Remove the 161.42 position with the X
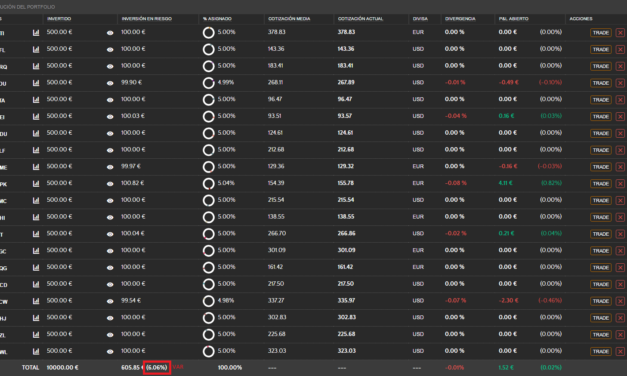This screenshot has height=376, width=627. pyautogui.click(x=620, y=268)
